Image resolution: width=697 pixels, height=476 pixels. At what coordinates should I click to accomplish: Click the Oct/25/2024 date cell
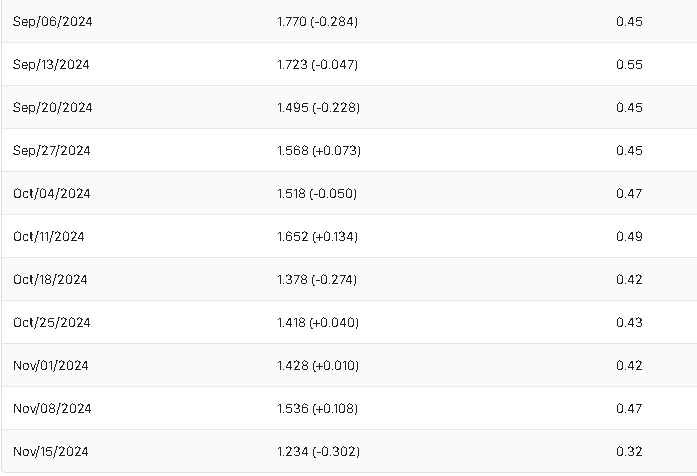point(52,322)
